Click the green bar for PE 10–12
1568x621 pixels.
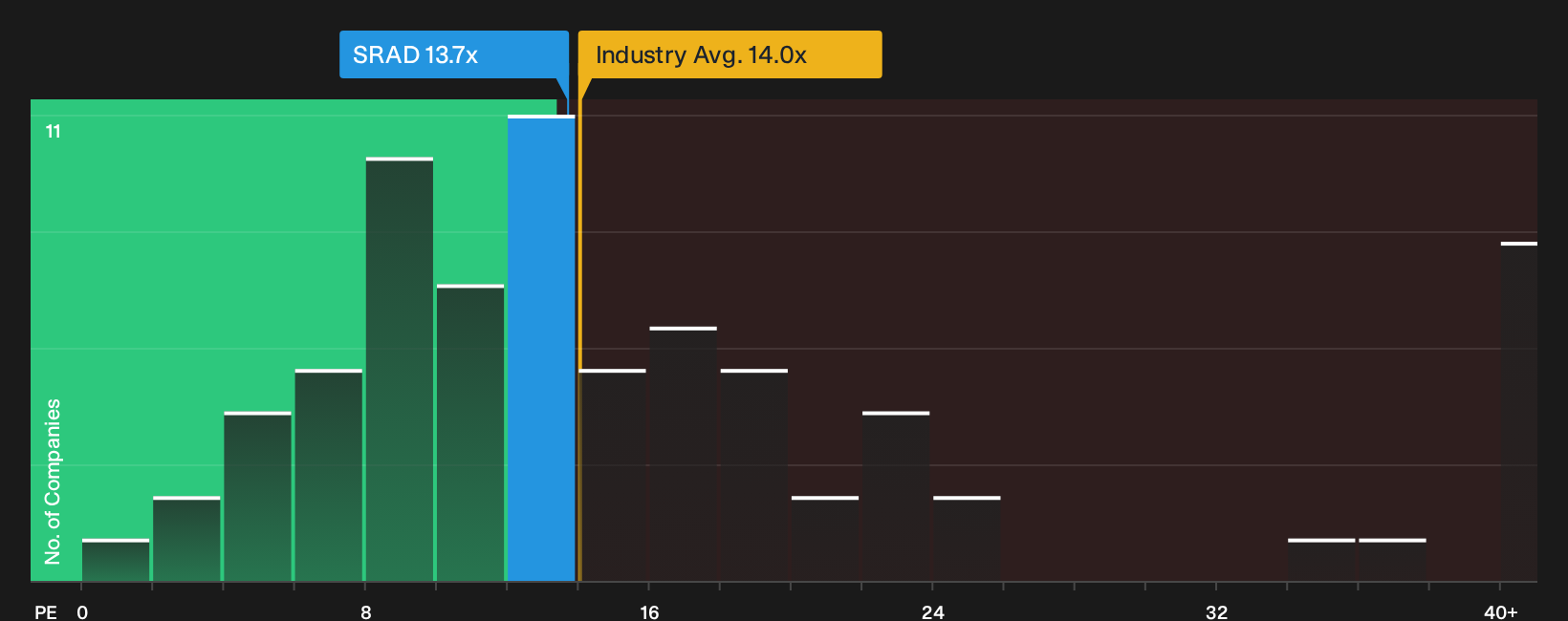(x=470, y=433)
